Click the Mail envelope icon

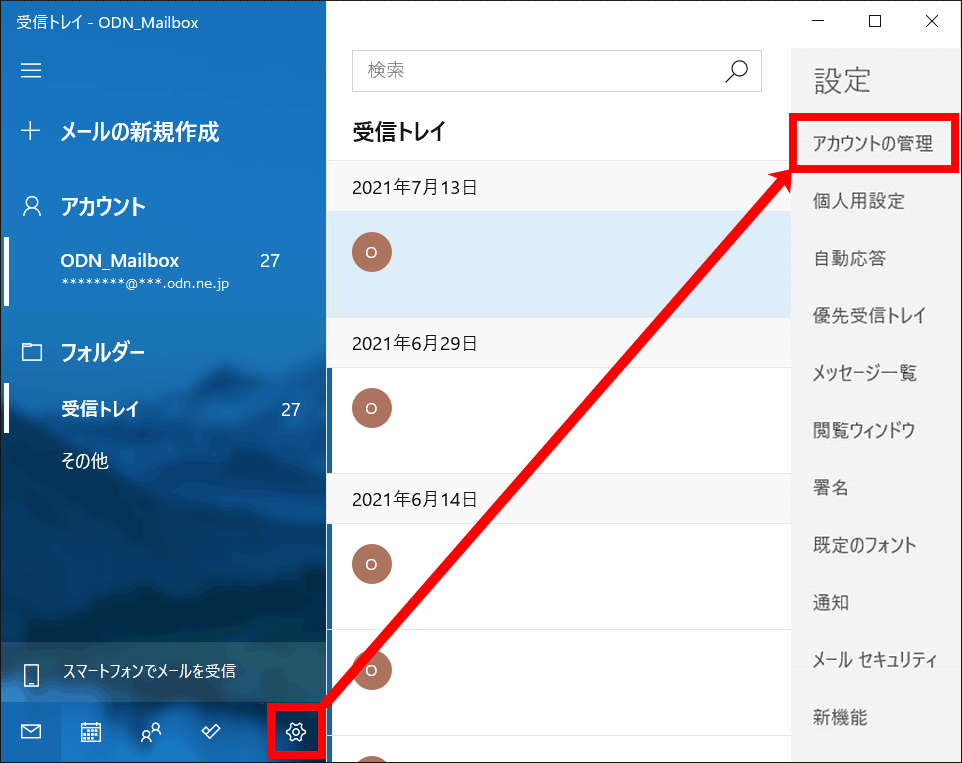[31, 732]
